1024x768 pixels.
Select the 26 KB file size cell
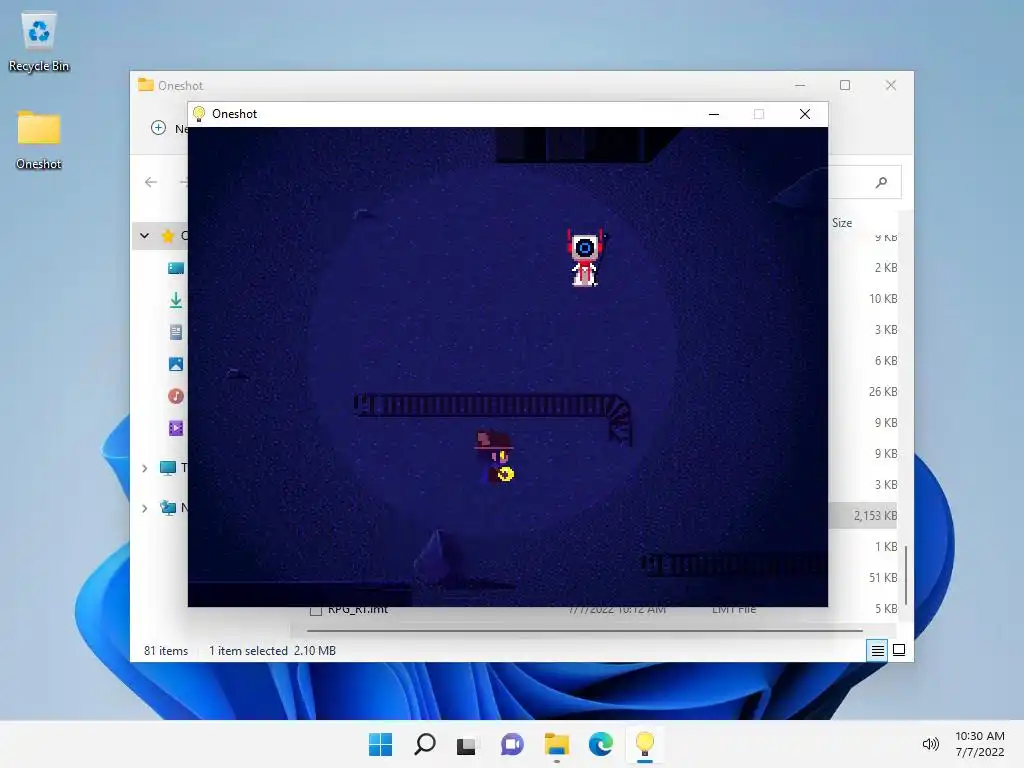883,391
